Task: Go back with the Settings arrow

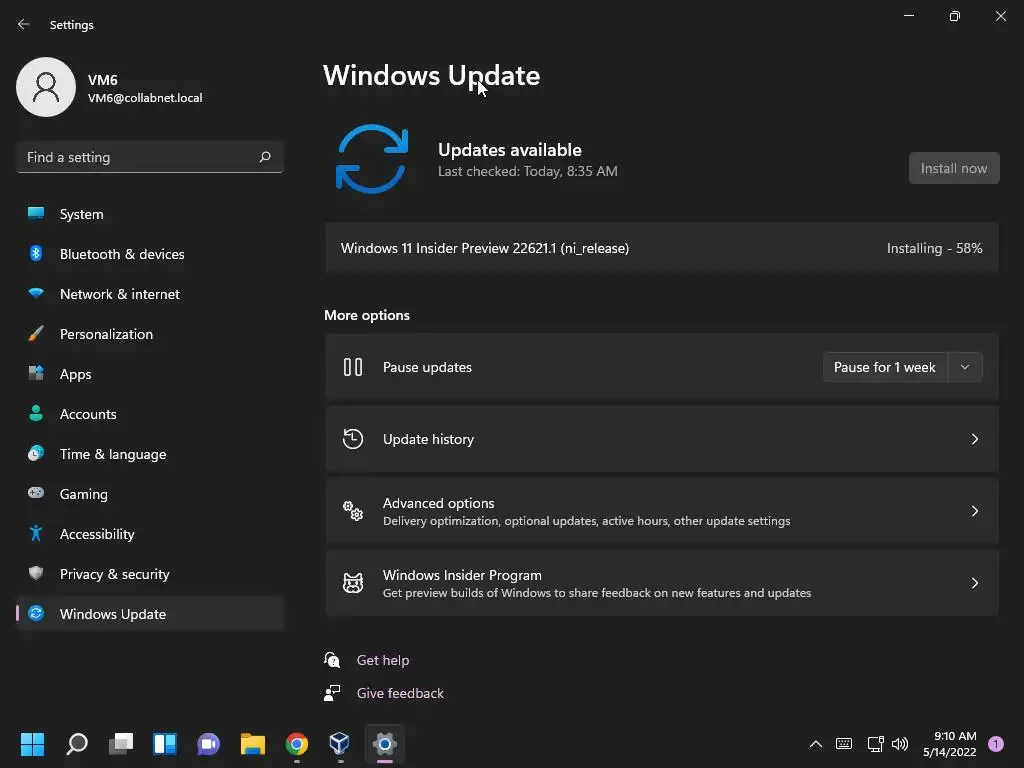Action: click(24, 24)
